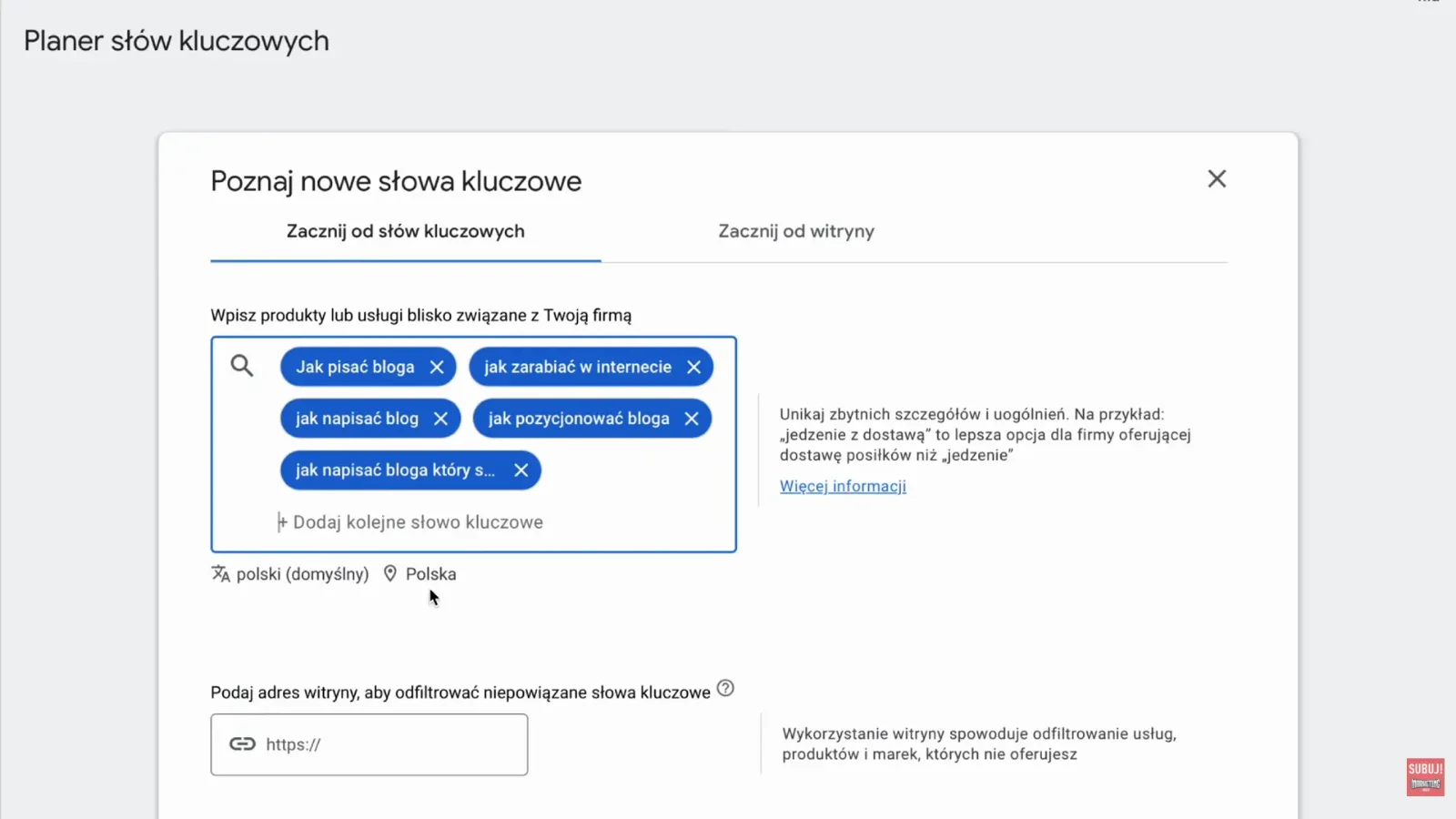Click the "Planer słów kluczowych" page title

[x=177, y=41]
